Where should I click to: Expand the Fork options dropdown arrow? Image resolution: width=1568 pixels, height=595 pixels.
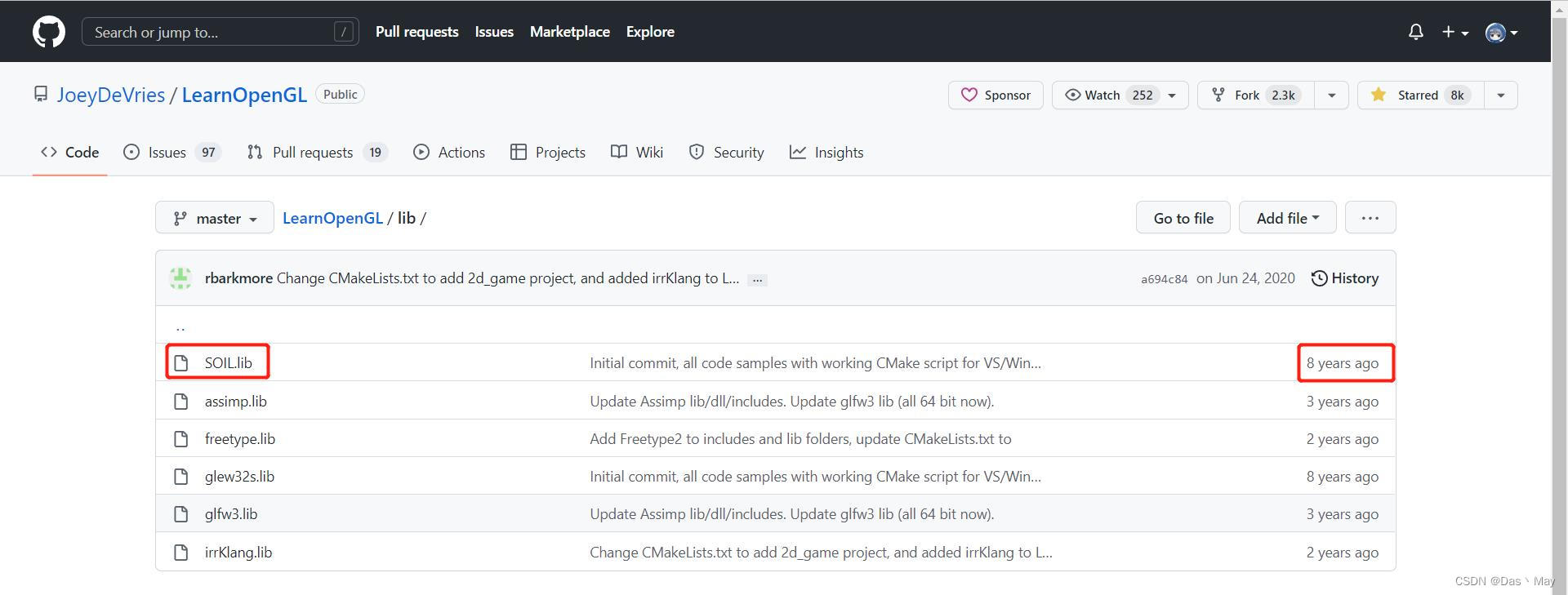pos(1332,95)
